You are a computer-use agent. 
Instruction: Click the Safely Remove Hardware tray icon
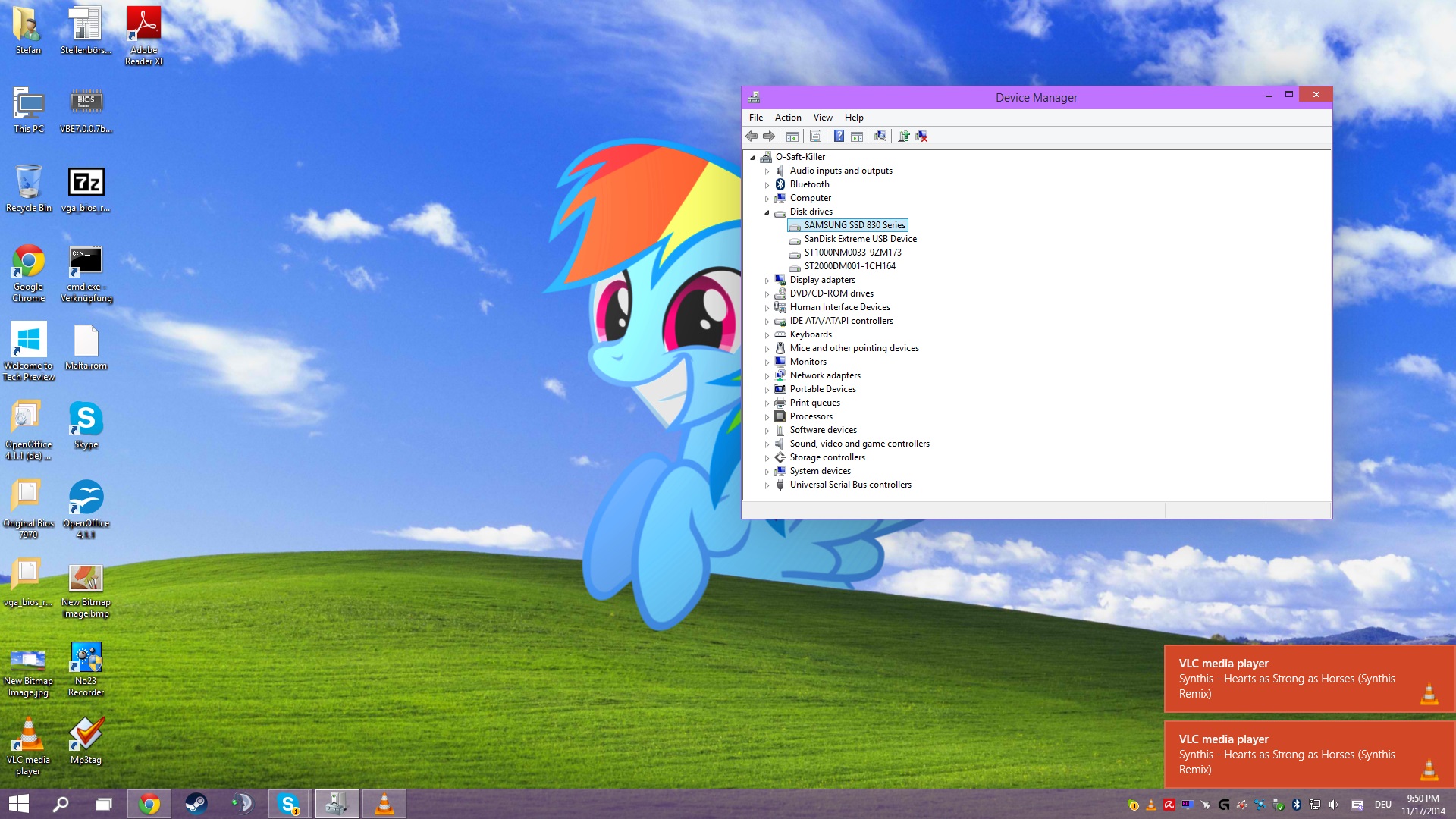tap(1279, 805)
